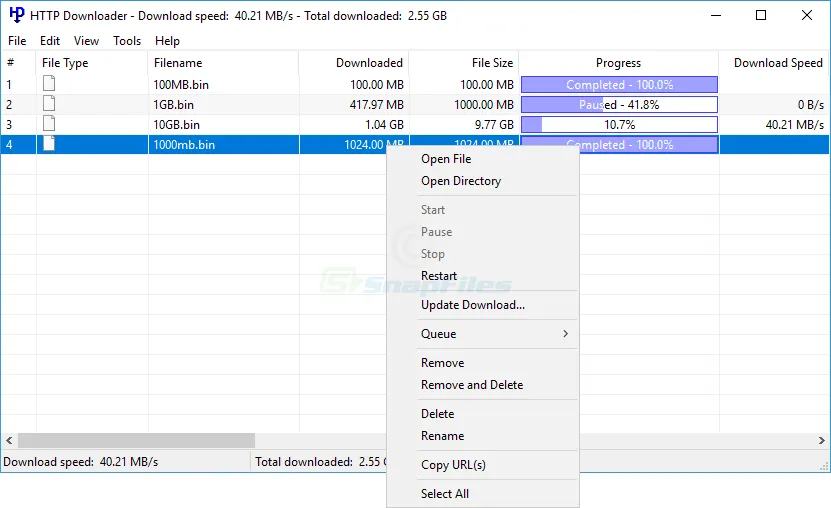This screenshot has height=508, width=831.
Task: Choose Open Directory from context menu
Action: coord(482,181)
